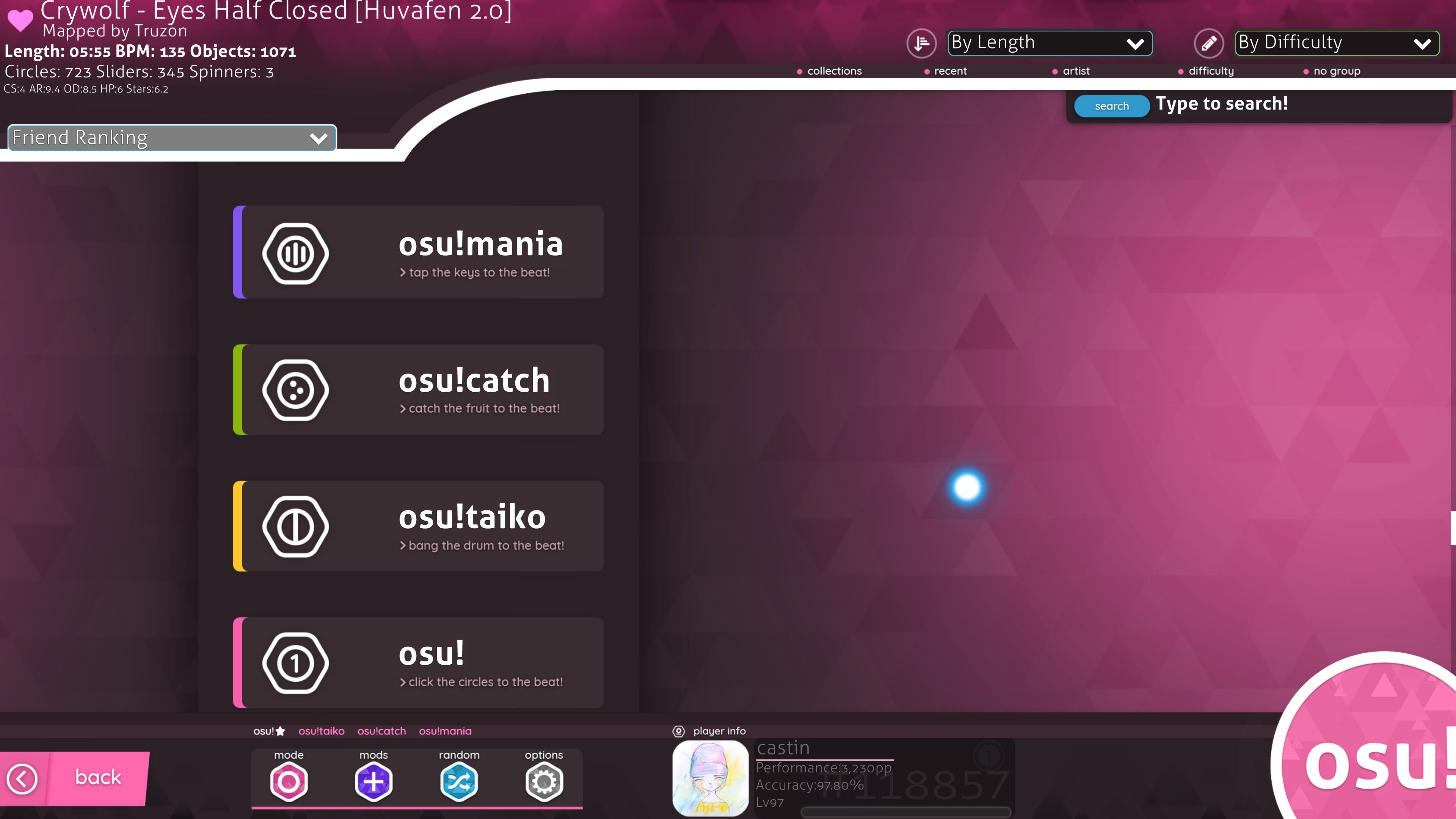Click the CS AR OD HP Stars line
1456x819 pixels.
coord(86,89)
